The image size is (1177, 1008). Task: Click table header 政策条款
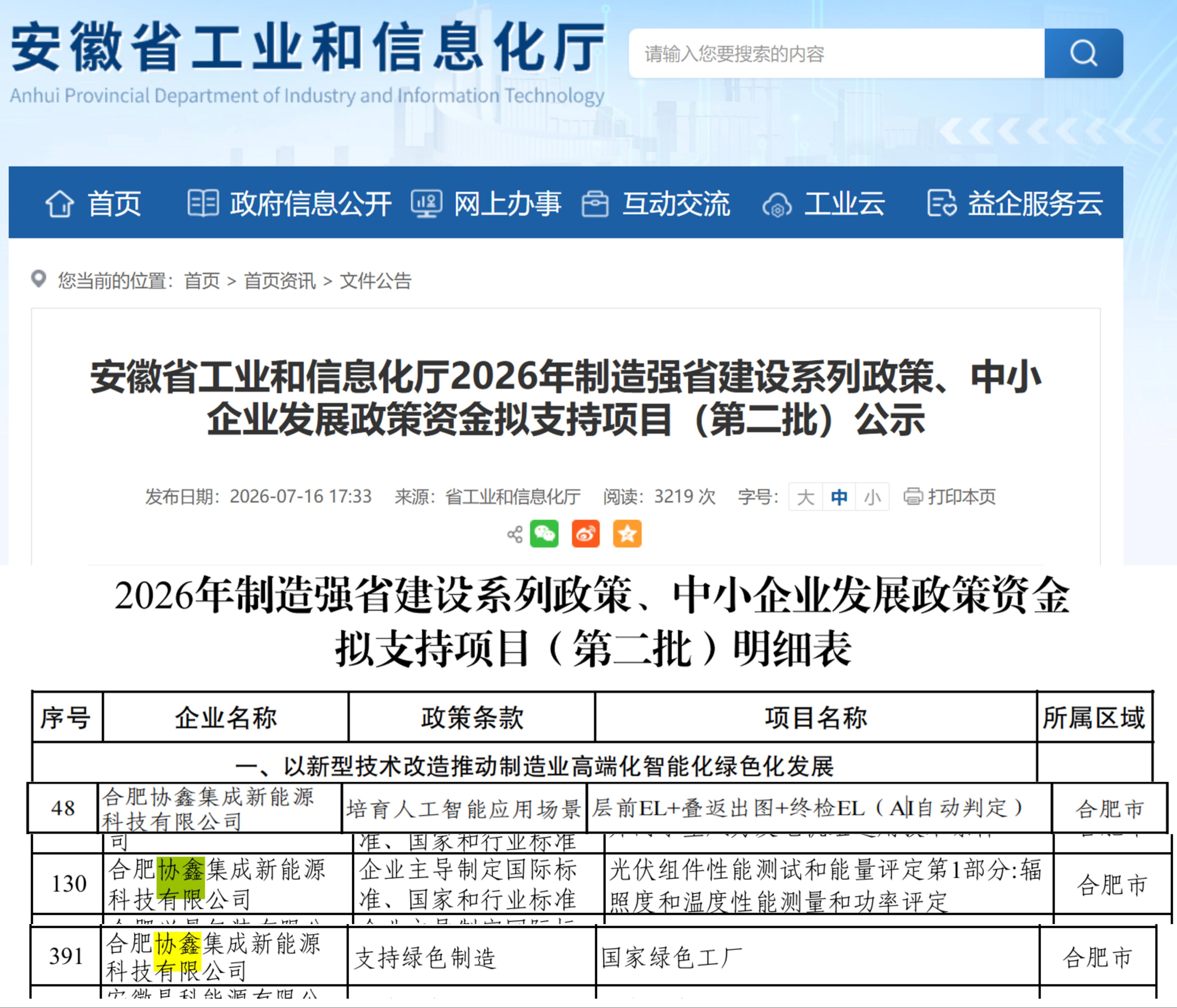coord(472,717)
